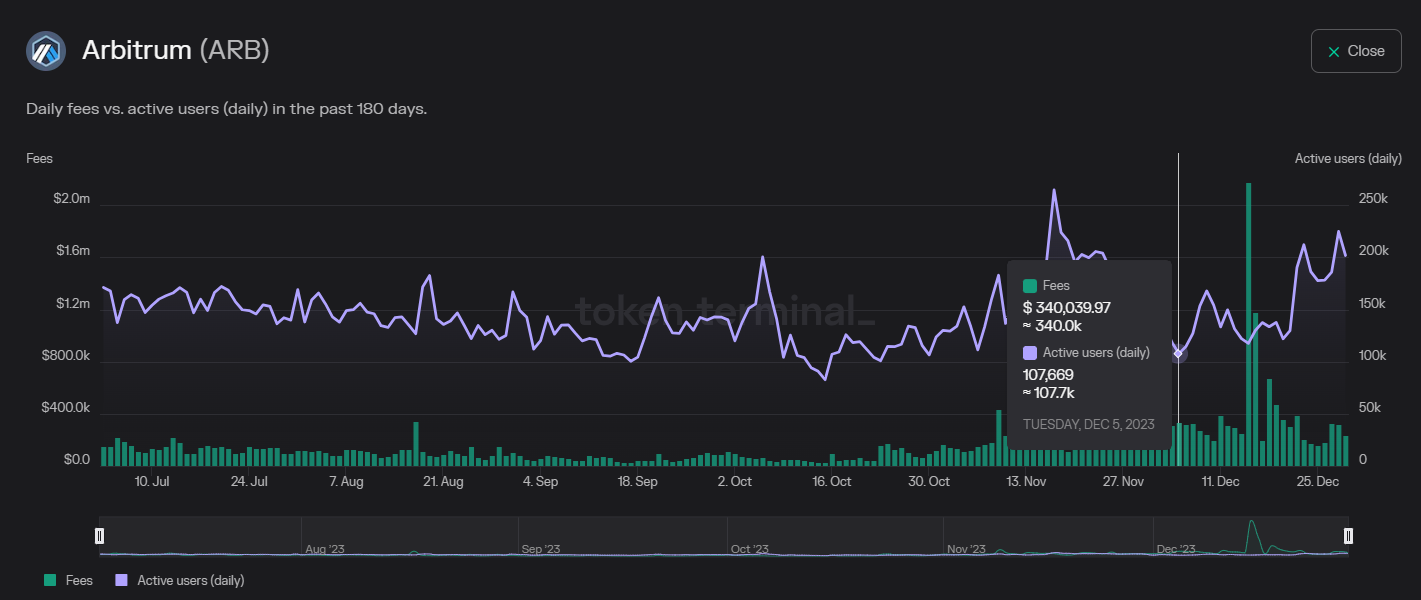Click the '10. Jul' x-axis label
The width and height of the screenshot is (1421, 600).
151,482
